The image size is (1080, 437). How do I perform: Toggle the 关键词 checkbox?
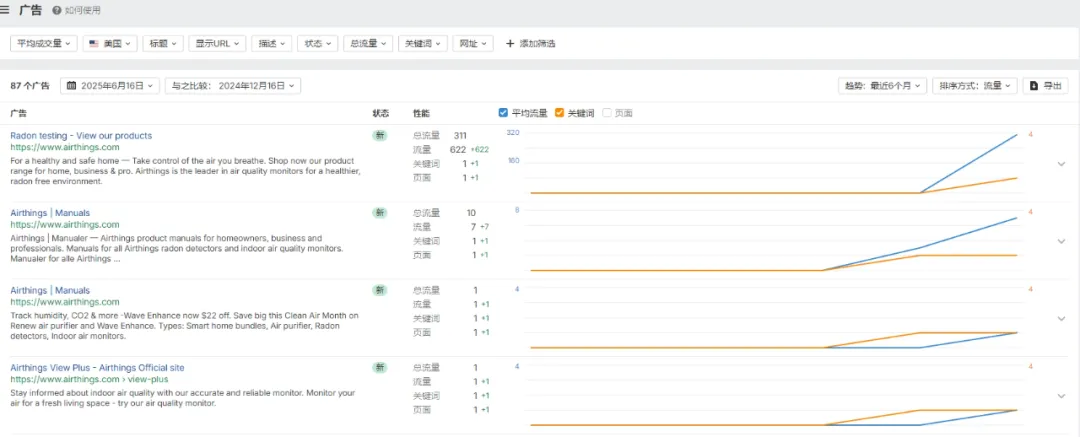(559, 113)
